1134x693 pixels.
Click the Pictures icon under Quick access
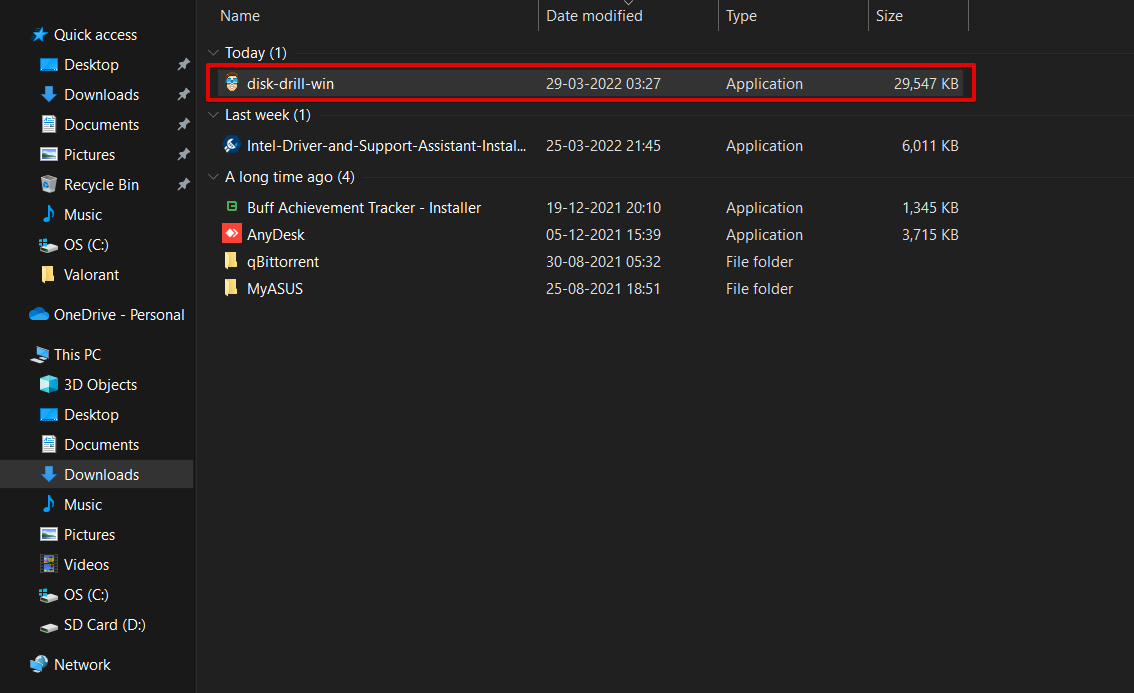(x=48, y=154)
